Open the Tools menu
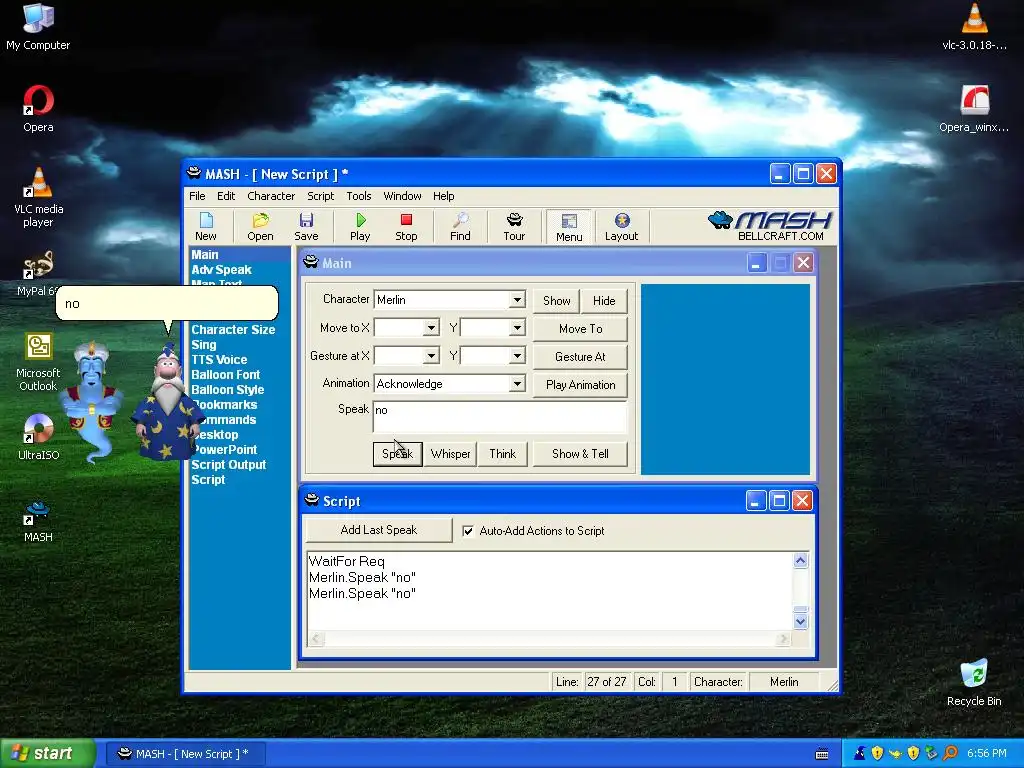1024x768 pixels. point(359,196)
